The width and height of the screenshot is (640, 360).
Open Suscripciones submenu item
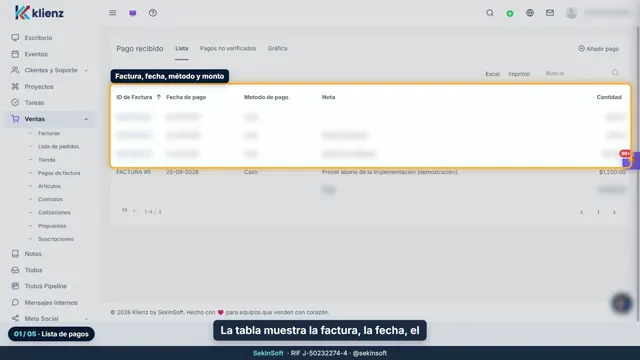click(x=56, y=239)
